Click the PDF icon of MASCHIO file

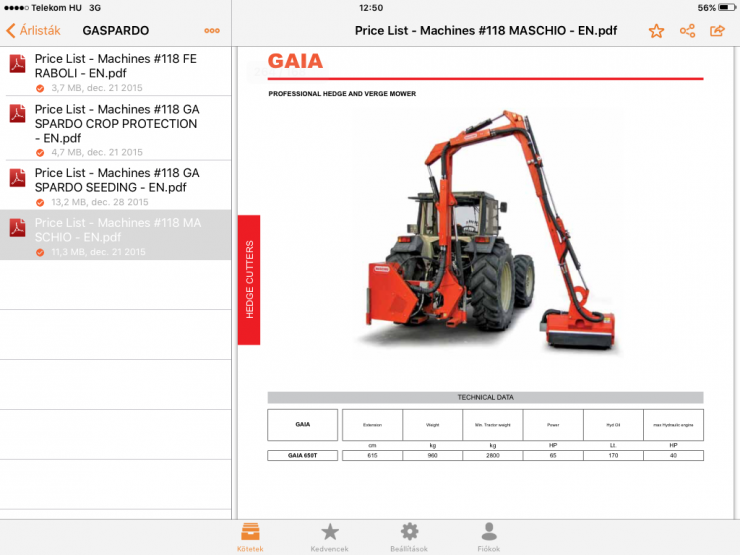(x=17, y=227)
